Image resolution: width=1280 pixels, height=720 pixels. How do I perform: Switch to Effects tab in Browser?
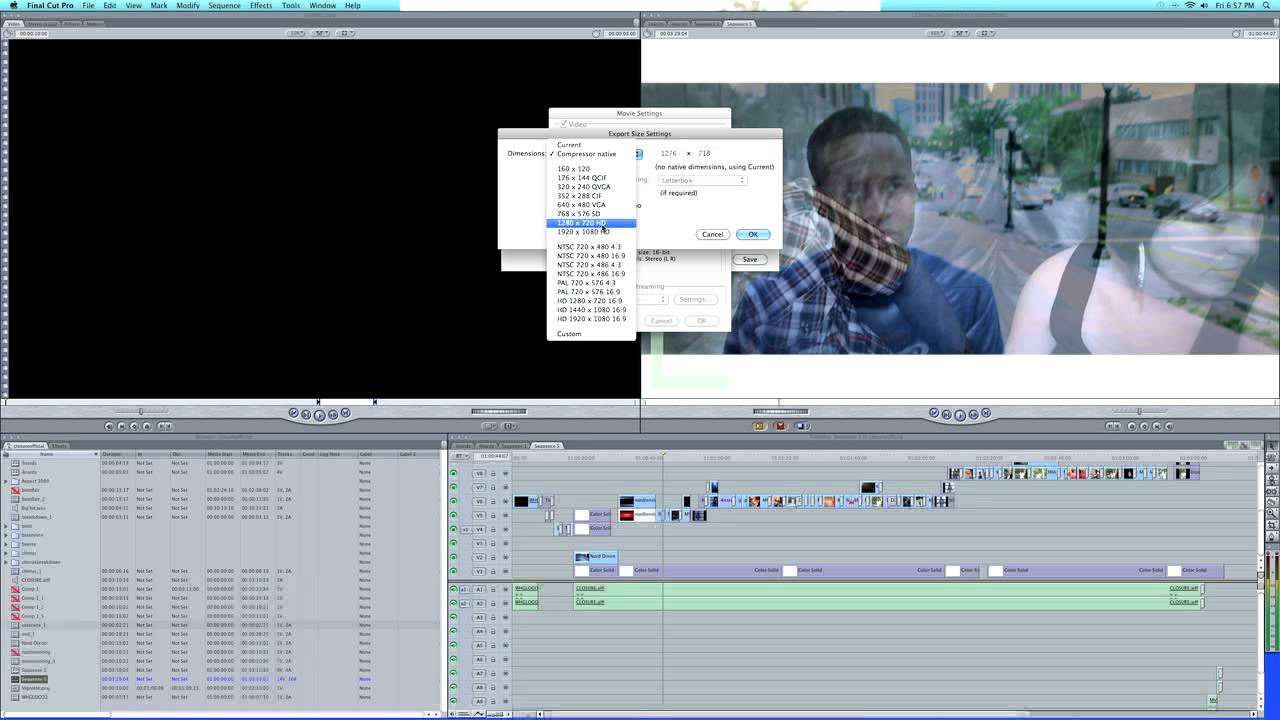(60, 445)
